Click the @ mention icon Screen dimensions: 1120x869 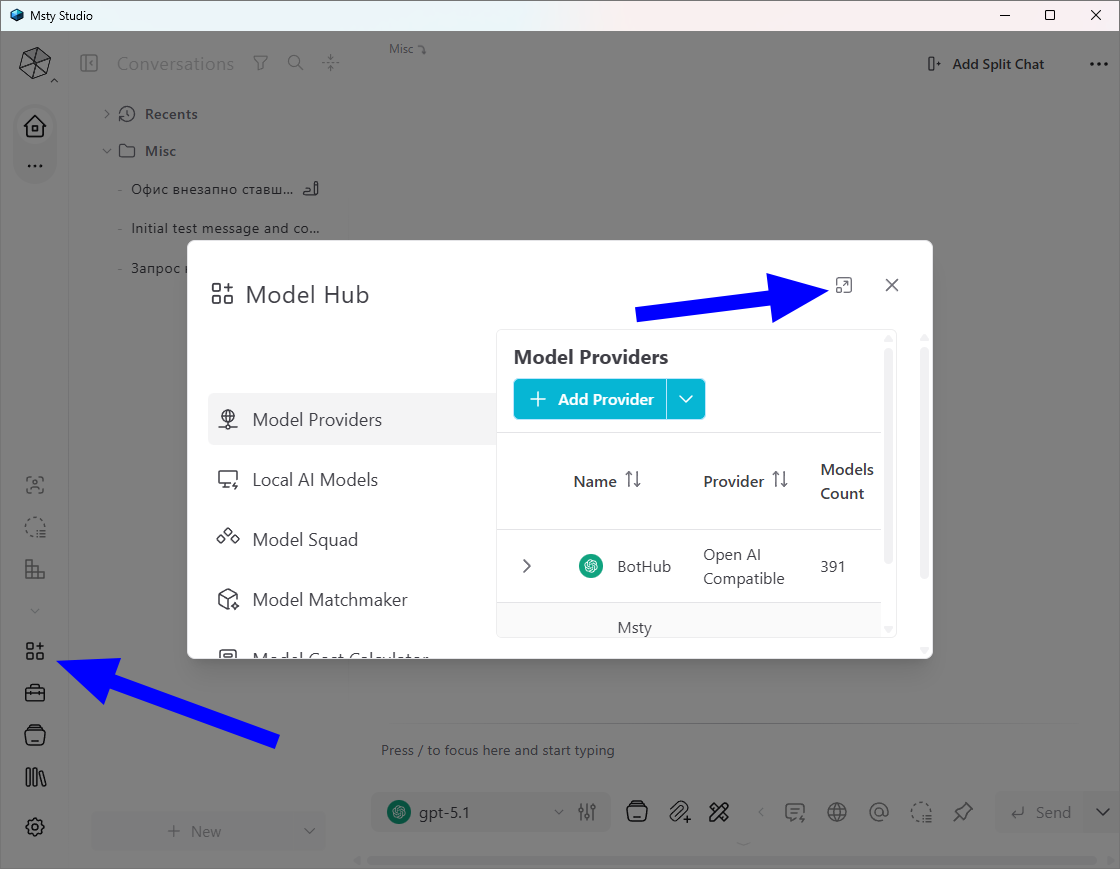pyautogui.click(x=879, y=812)
